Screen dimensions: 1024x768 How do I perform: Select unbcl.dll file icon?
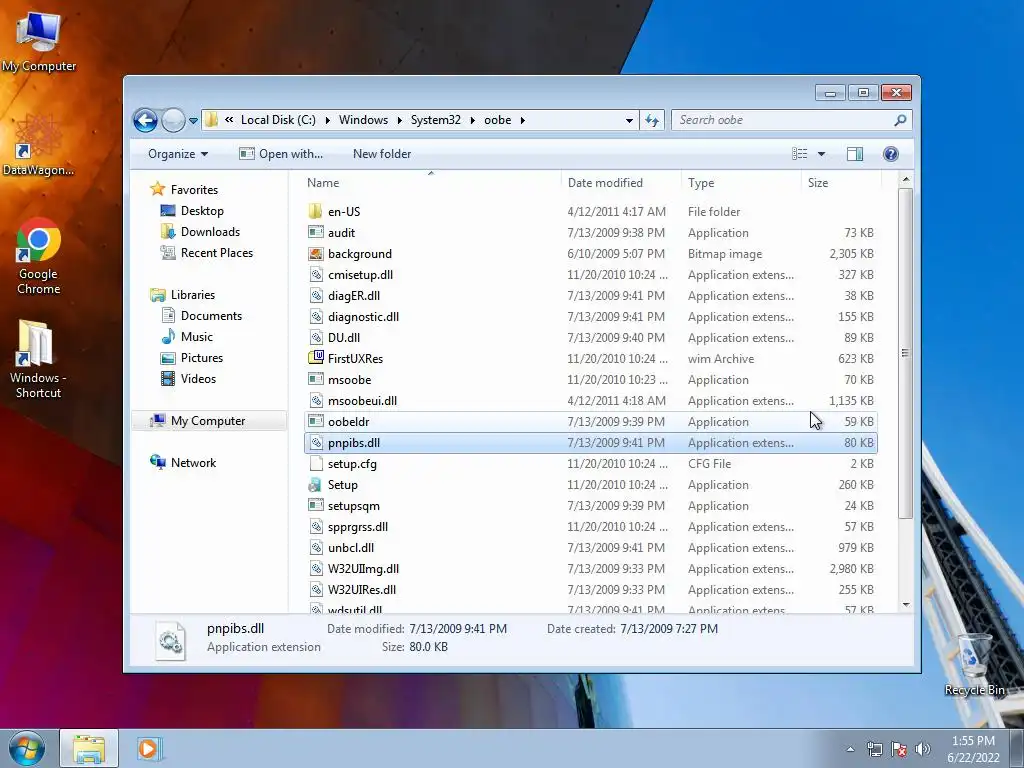point(316,547)
